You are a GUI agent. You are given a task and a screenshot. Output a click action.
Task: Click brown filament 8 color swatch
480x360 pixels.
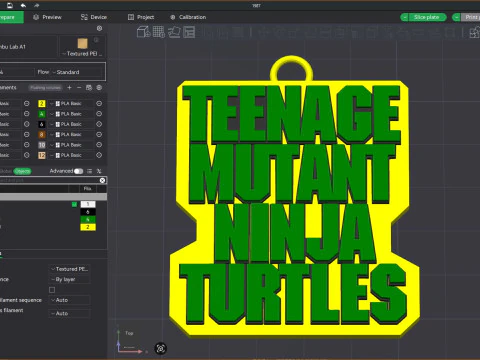coord(42,134)
